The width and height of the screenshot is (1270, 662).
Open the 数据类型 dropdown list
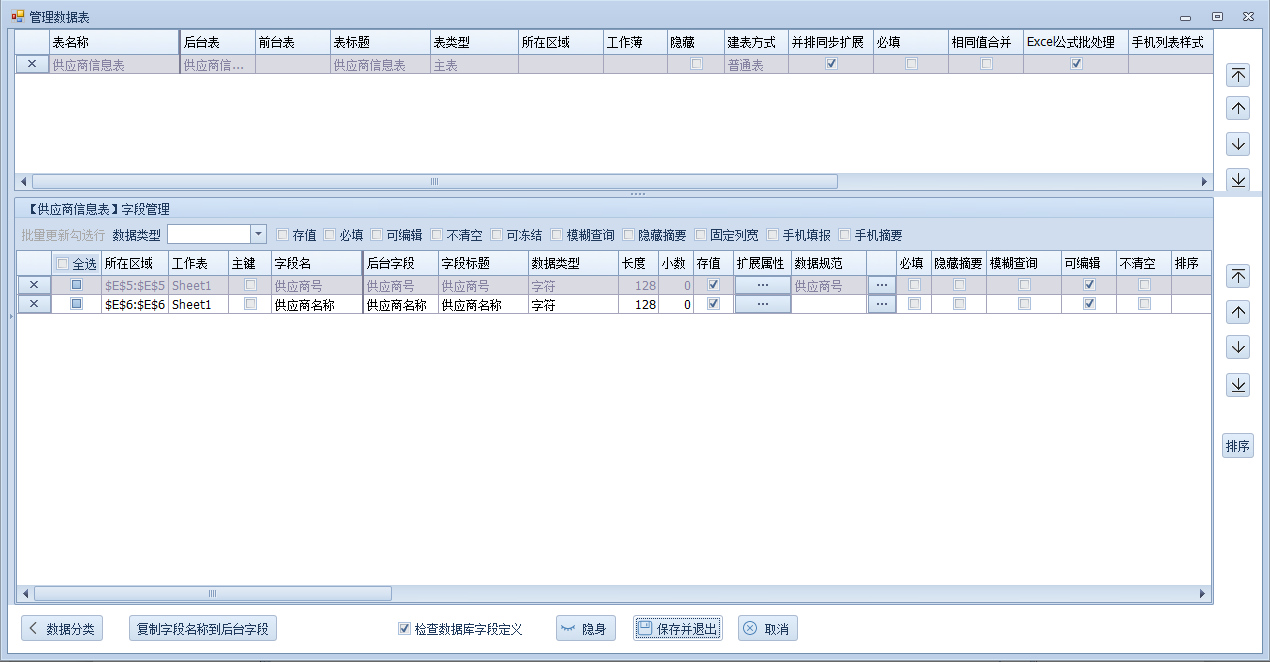pos(258,234)
